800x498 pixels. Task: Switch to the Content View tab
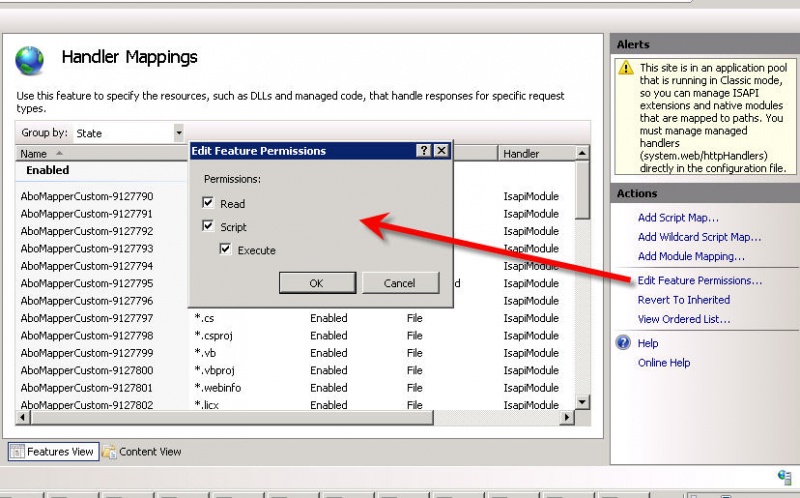[142, 452]
